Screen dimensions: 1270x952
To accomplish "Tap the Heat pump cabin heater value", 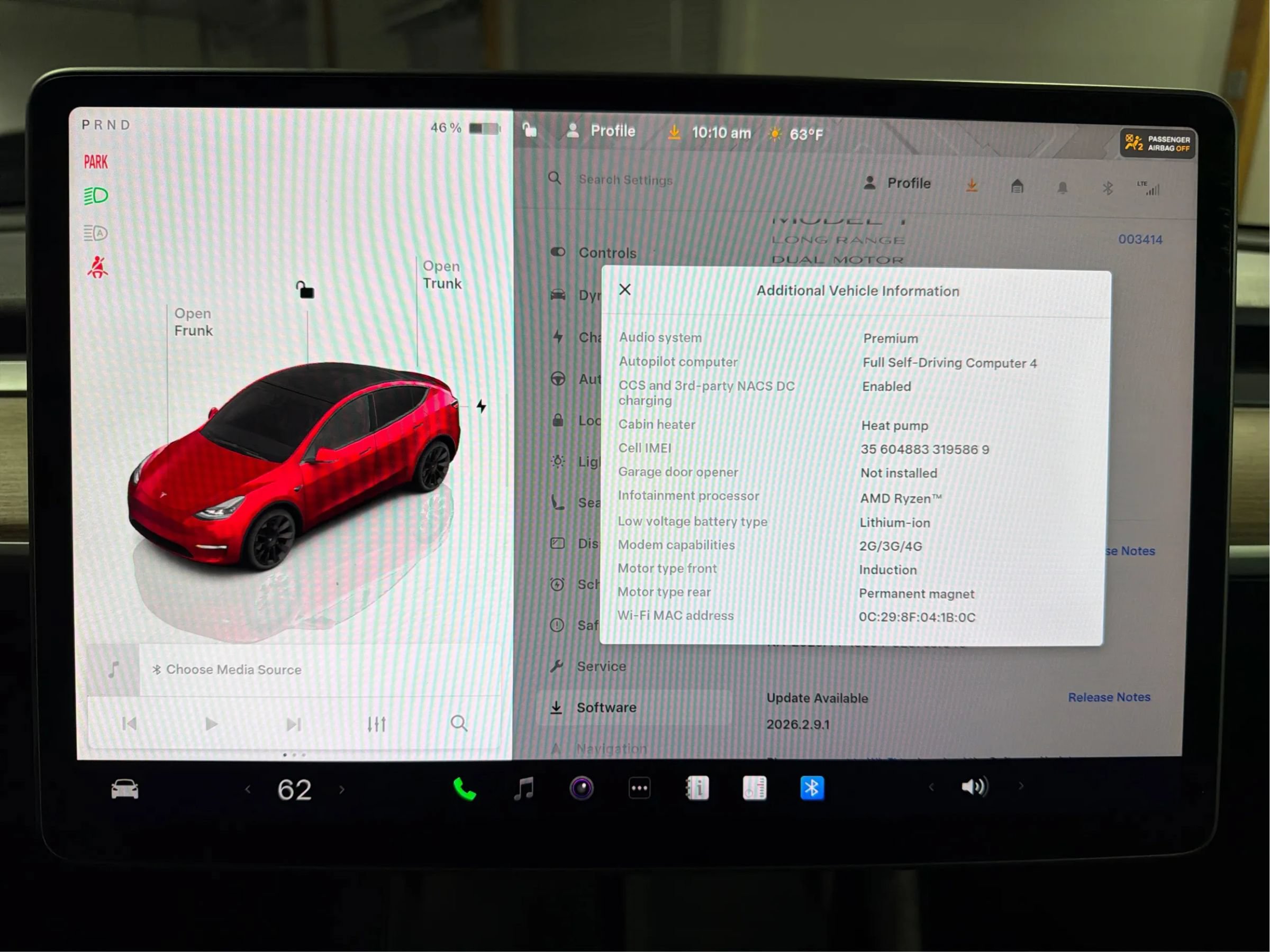I will [x=894, y=426].
